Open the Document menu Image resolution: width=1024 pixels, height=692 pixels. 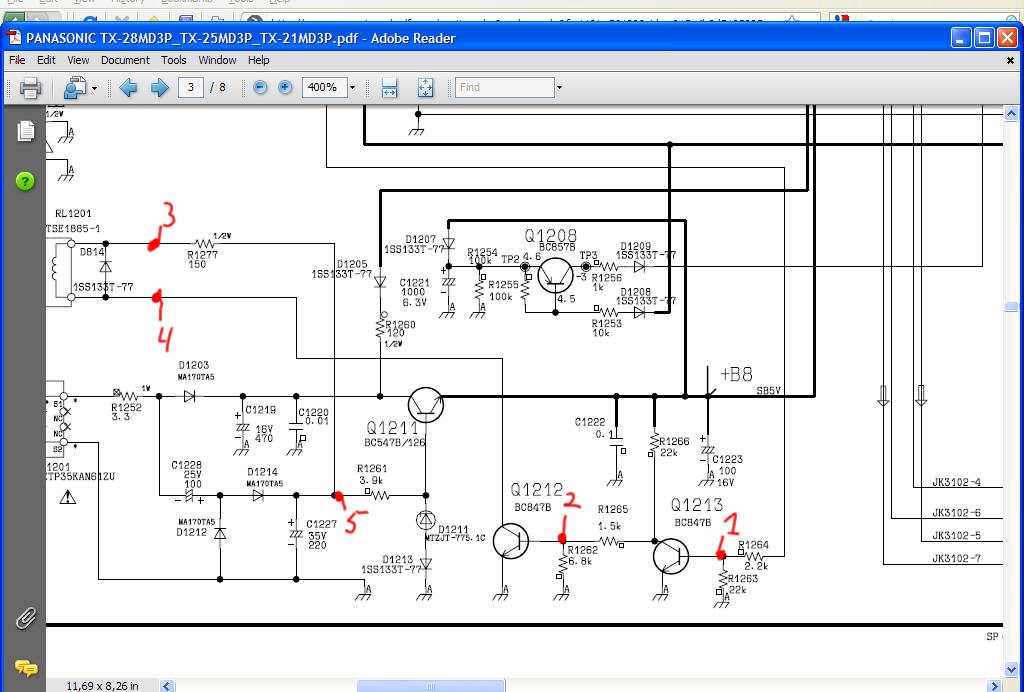click(125, 60)
